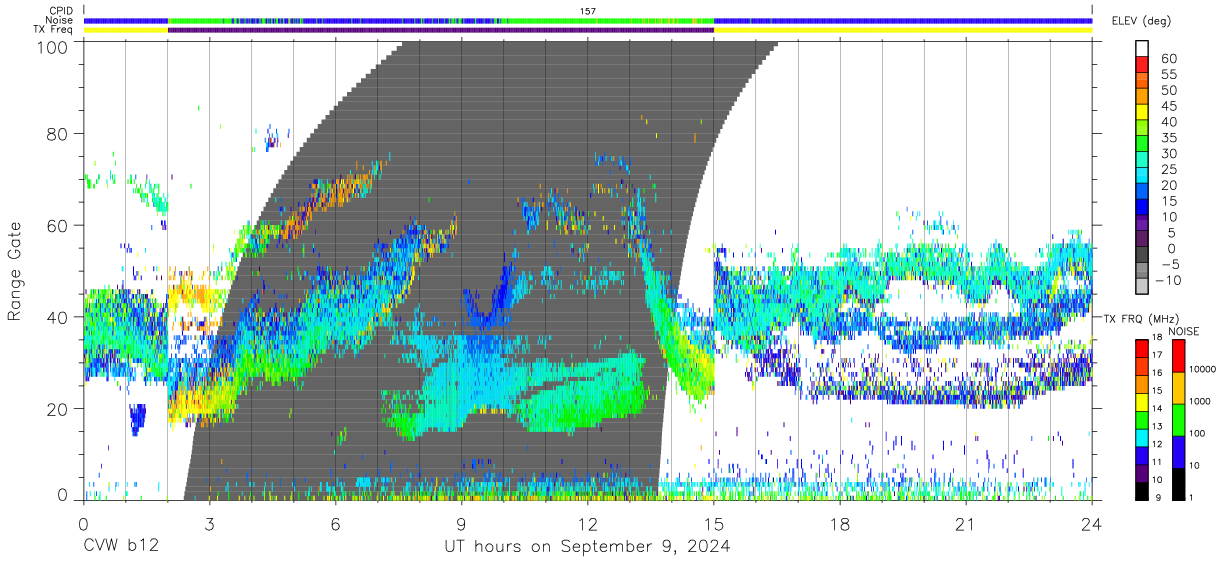This screenshot has height=567, width=1228.
Task: Click the 35 label on the elevation scale
Action: [x=1167, y=138]
